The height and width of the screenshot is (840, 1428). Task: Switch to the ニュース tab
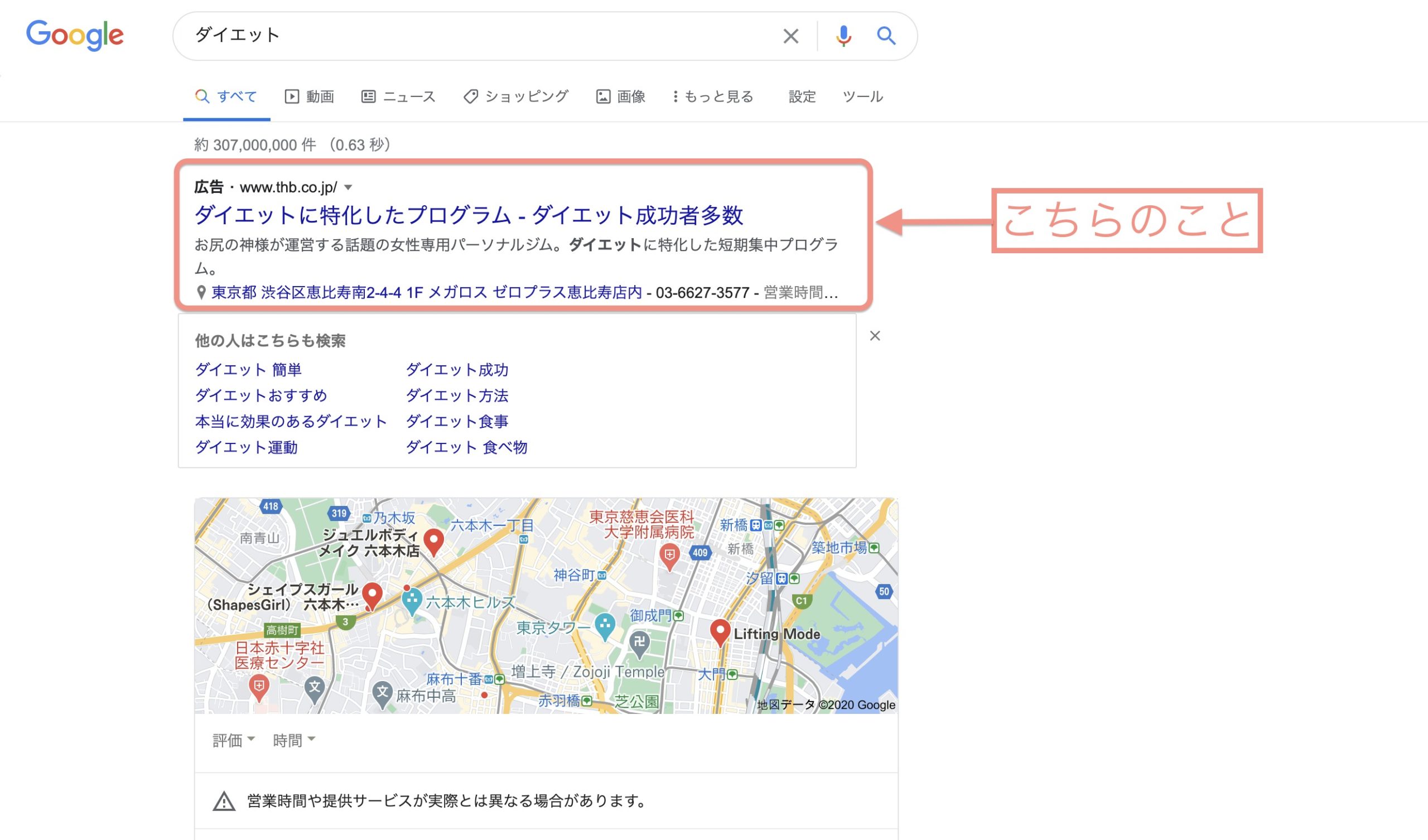(x=398, y=96)
